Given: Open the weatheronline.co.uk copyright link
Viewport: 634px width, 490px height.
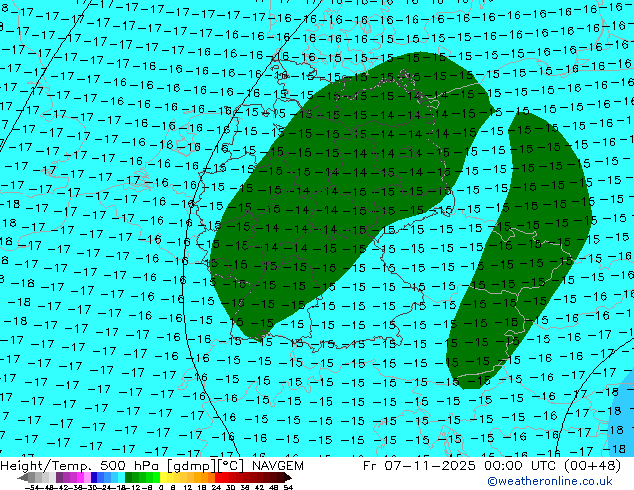Looking at the screenshot, I should [550, 481].
